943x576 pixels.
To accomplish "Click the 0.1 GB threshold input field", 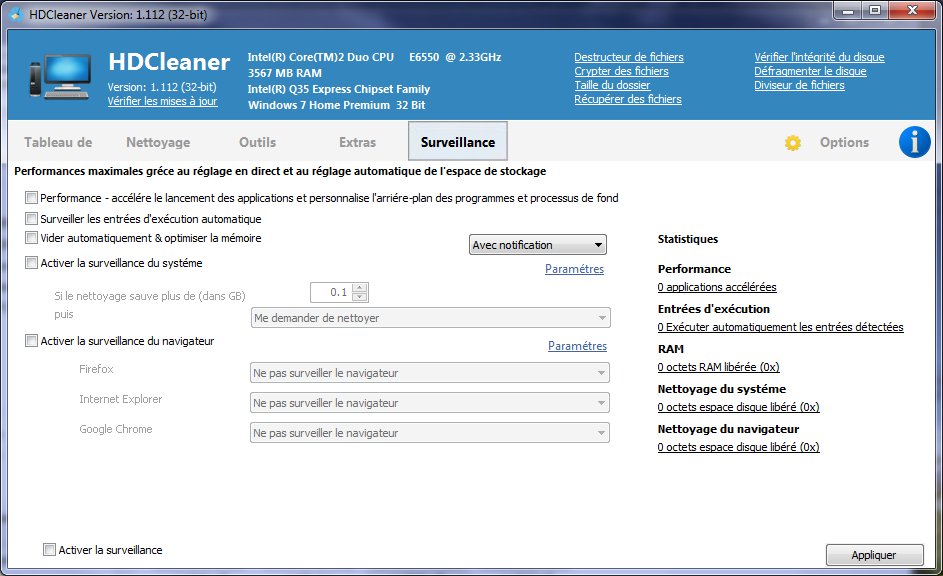I will click(332, 292).
